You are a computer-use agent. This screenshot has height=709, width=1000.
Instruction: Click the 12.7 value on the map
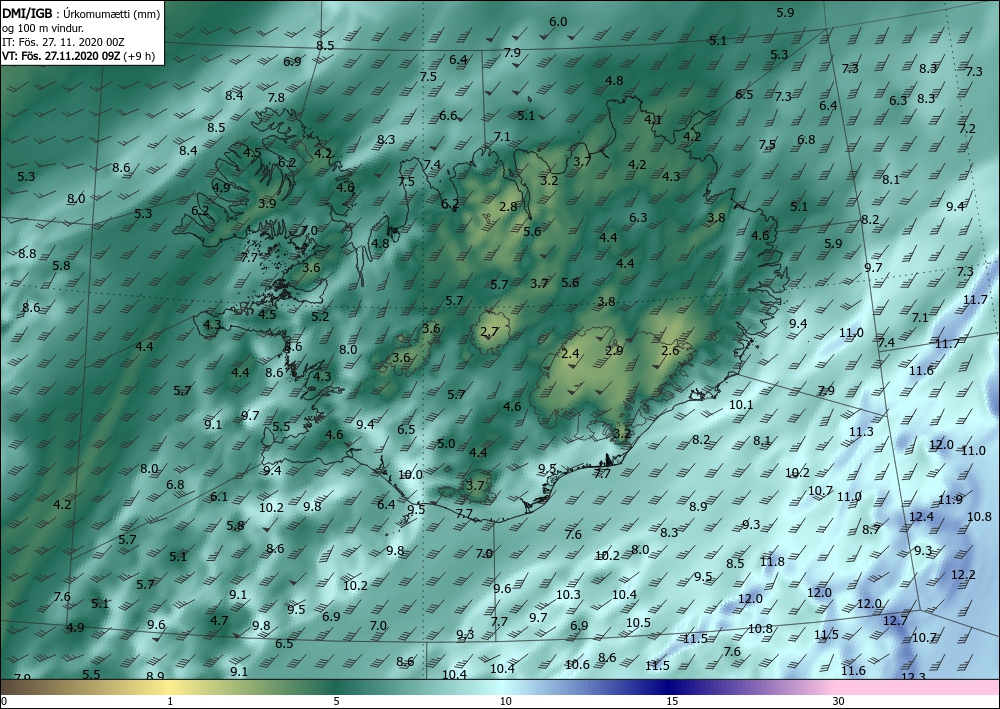click(x=895, y=620)
